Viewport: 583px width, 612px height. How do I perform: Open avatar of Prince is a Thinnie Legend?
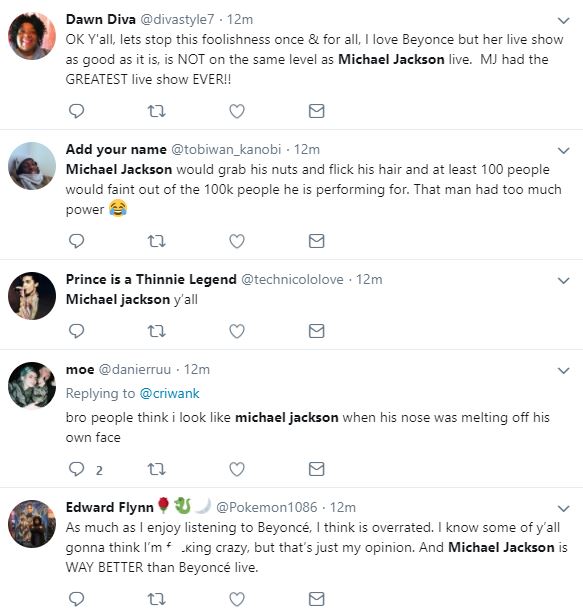(32, 296)
